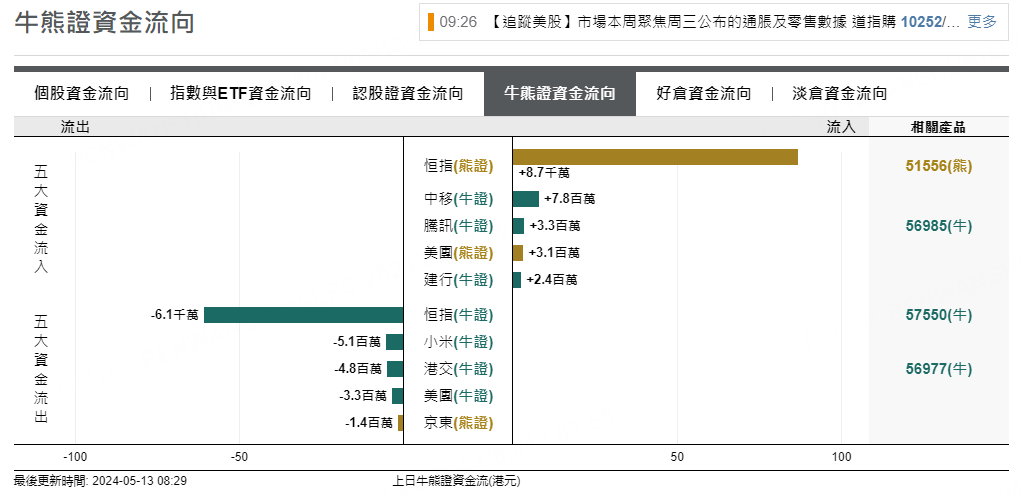Select the 牛熊證資金流向 tab
The width and height of the screenshot is (1021, 495).
pos(560,94)
